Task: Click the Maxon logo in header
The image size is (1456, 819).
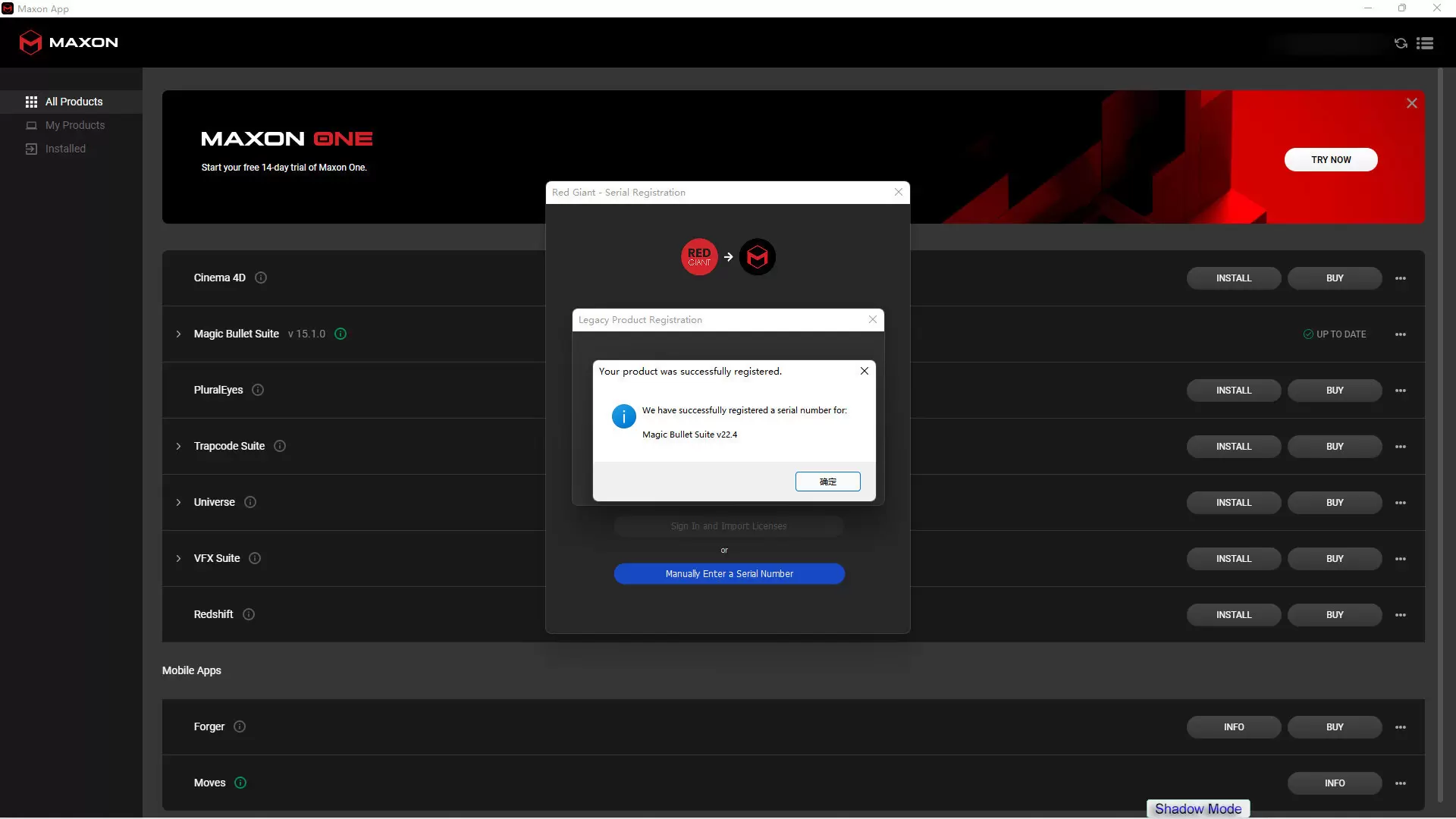Action: [x=69, y=42]
